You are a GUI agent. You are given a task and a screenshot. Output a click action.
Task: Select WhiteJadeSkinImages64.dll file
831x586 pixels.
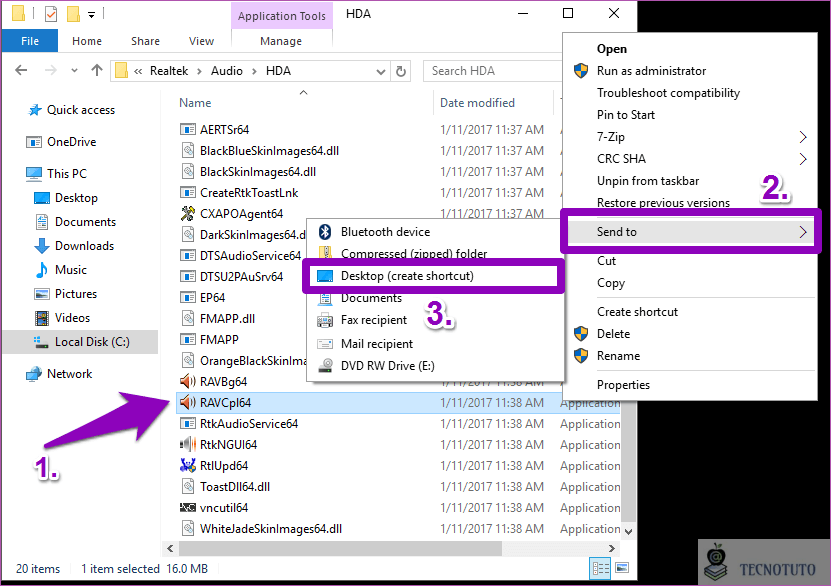(x=271, y=529)
